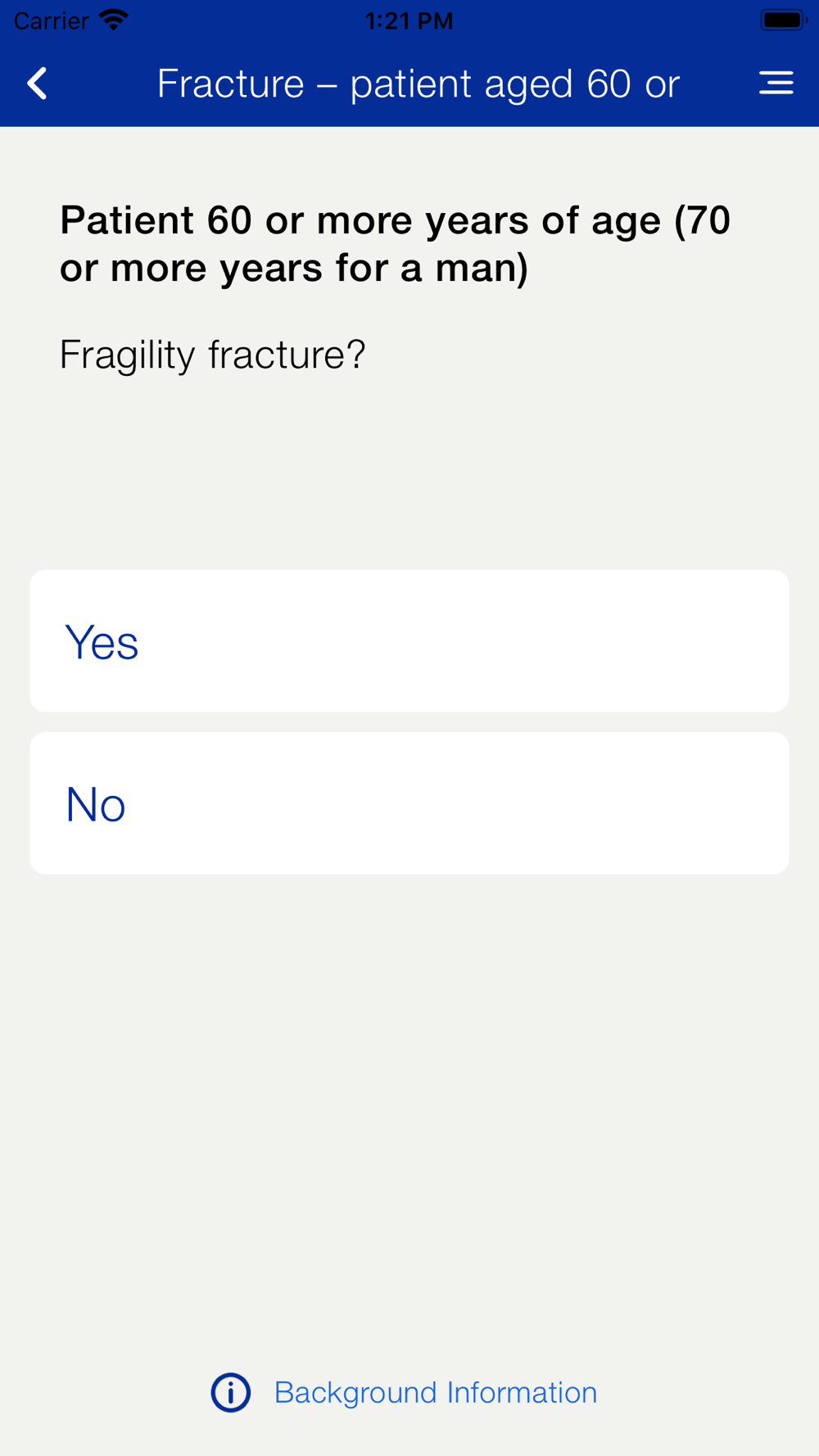
Task: Answer Yes by tapping its white card
Action: (x=409, y=641)
